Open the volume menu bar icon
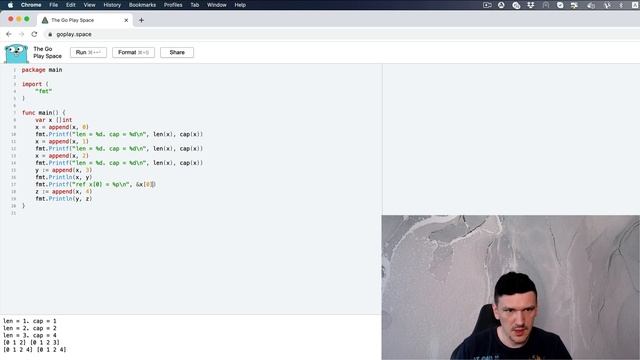The height and width of the screenshot is (360, 640). 591,5
